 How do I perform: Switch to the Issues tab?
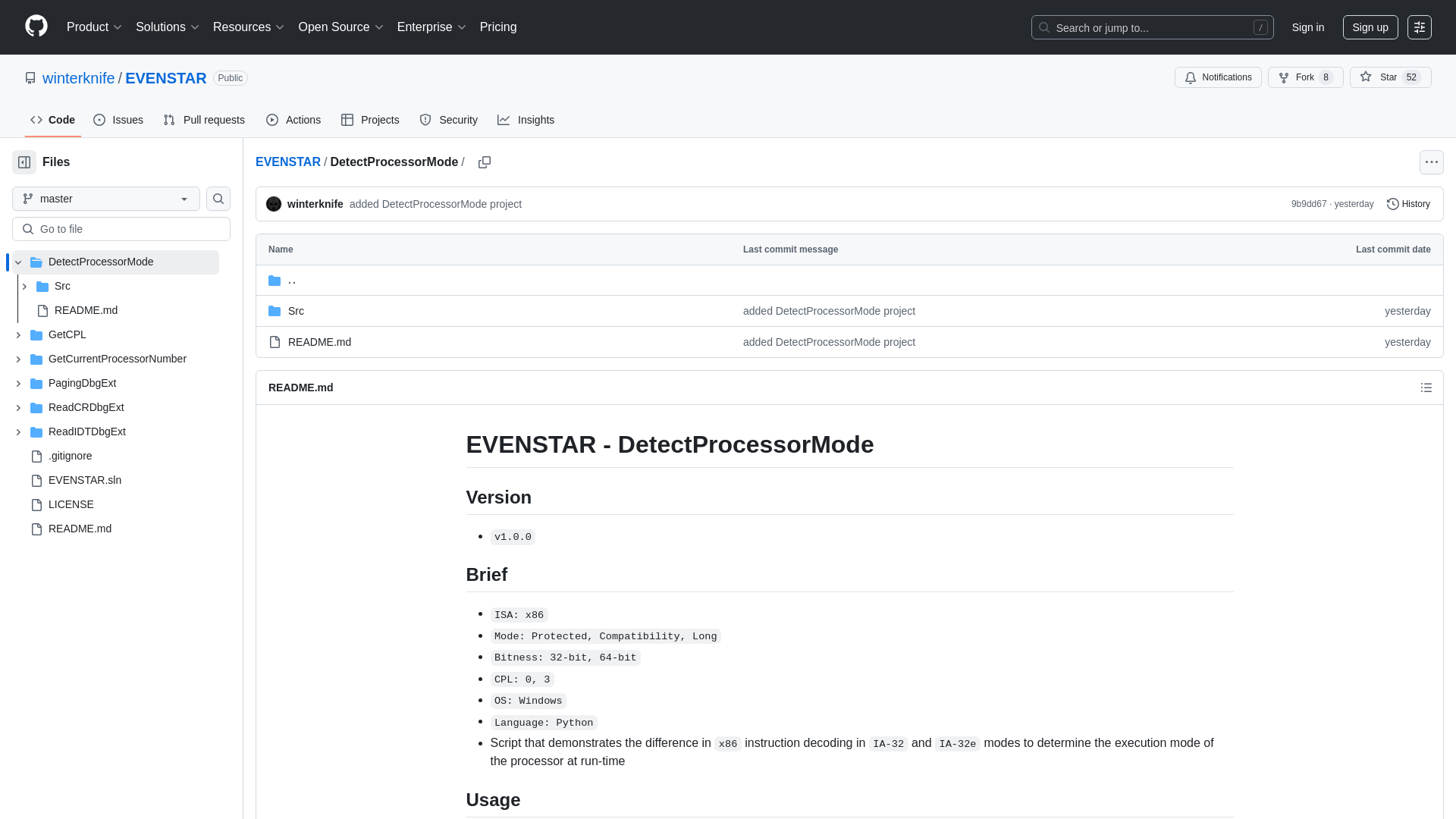tap(118, 120)
